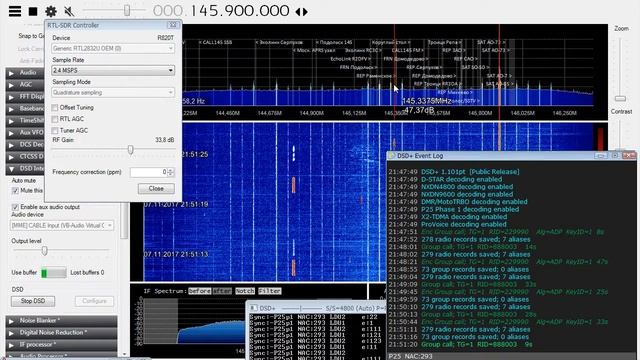This screenshot has width=640, height=360.
Task: Toggle the Use buffer switch
Action: (54, 273)
